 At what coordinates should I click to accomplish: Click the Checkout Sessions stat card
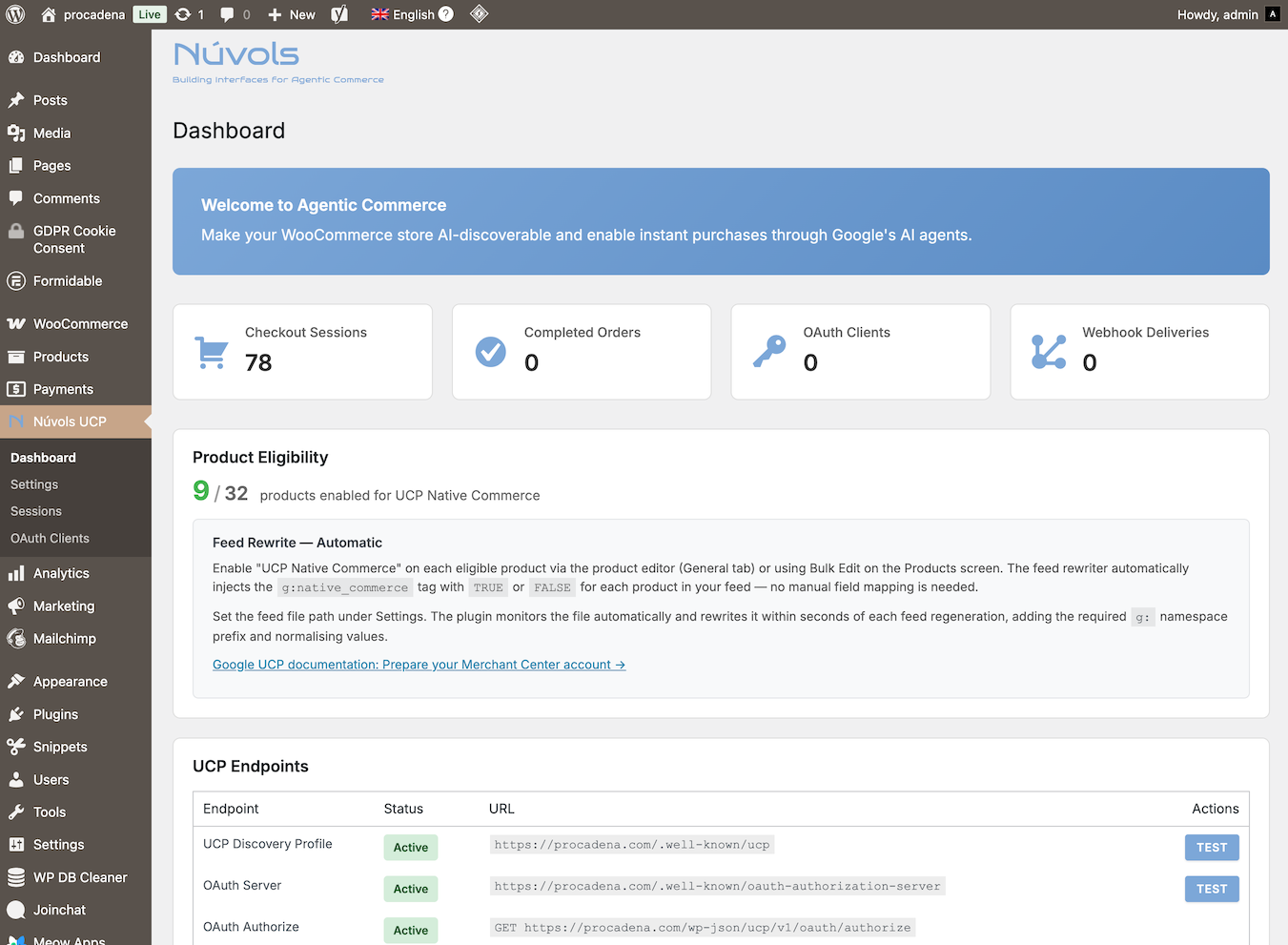pos(302,352)
